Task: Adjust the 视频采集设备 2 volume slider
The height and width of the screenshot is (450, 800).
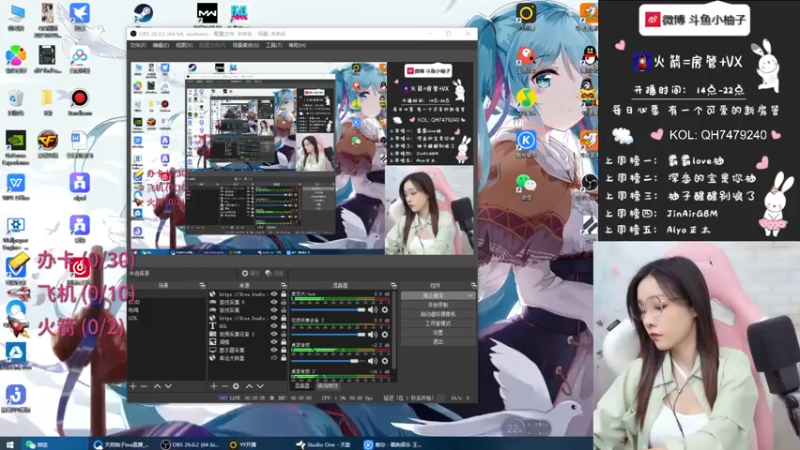Action: 328,335
